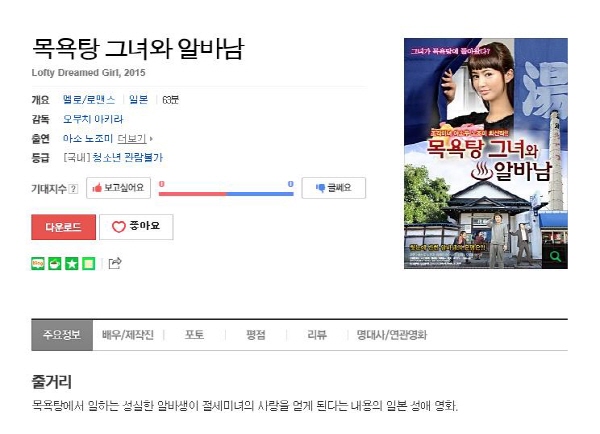Click the magnifier icon on the poster
This screenshot has width=600, height=434.
[x=555, y=256]
